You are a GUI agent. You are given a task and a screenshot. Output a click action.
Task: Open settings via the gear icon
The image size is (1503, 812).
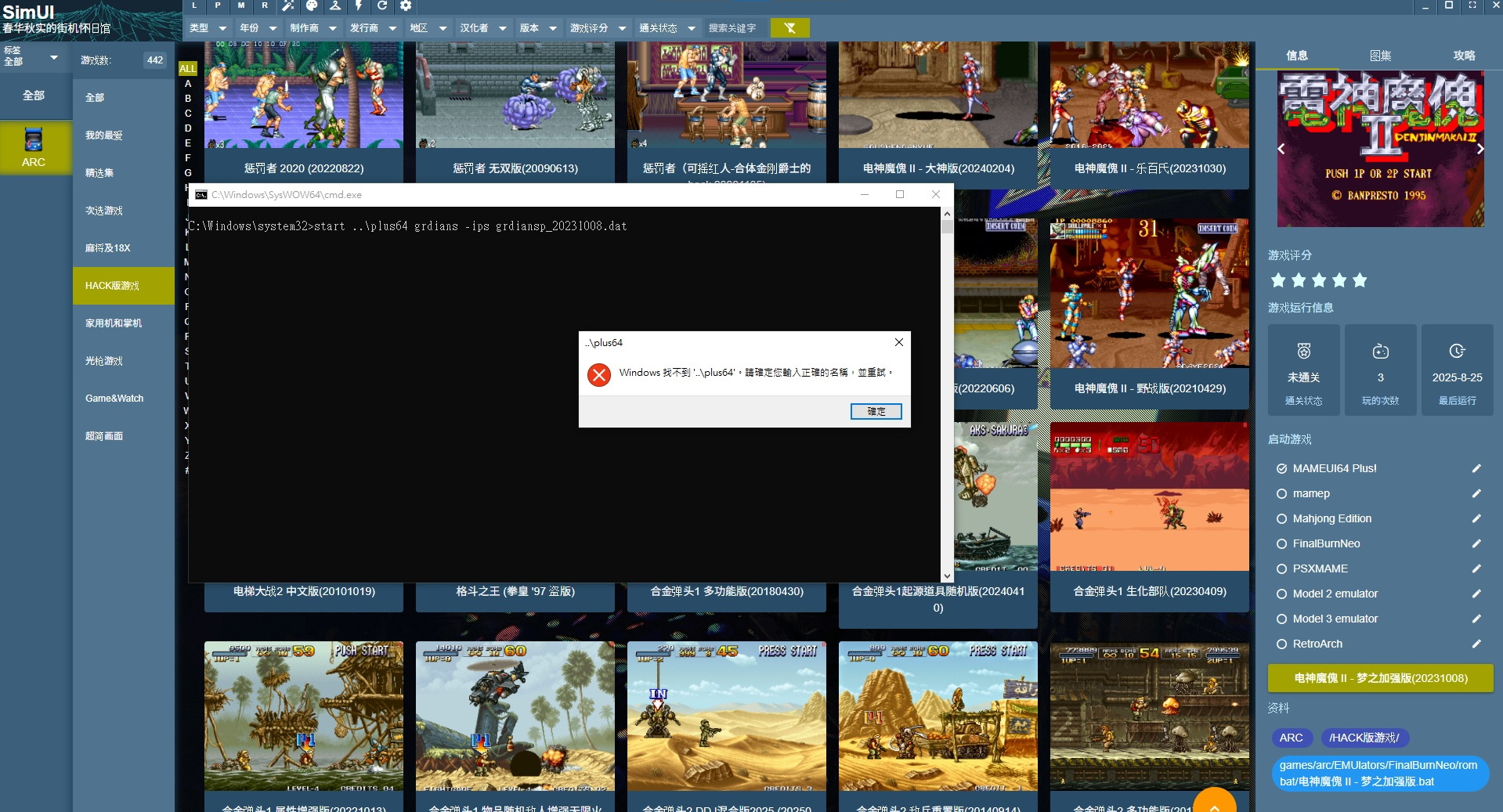pyautogui.click(x=406, y=5)
